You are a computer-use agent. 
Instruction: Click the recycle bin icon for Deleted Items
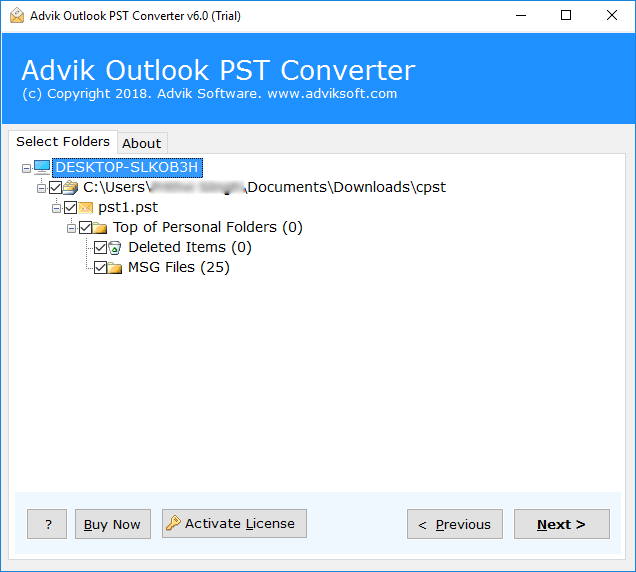tap(115, 247)
